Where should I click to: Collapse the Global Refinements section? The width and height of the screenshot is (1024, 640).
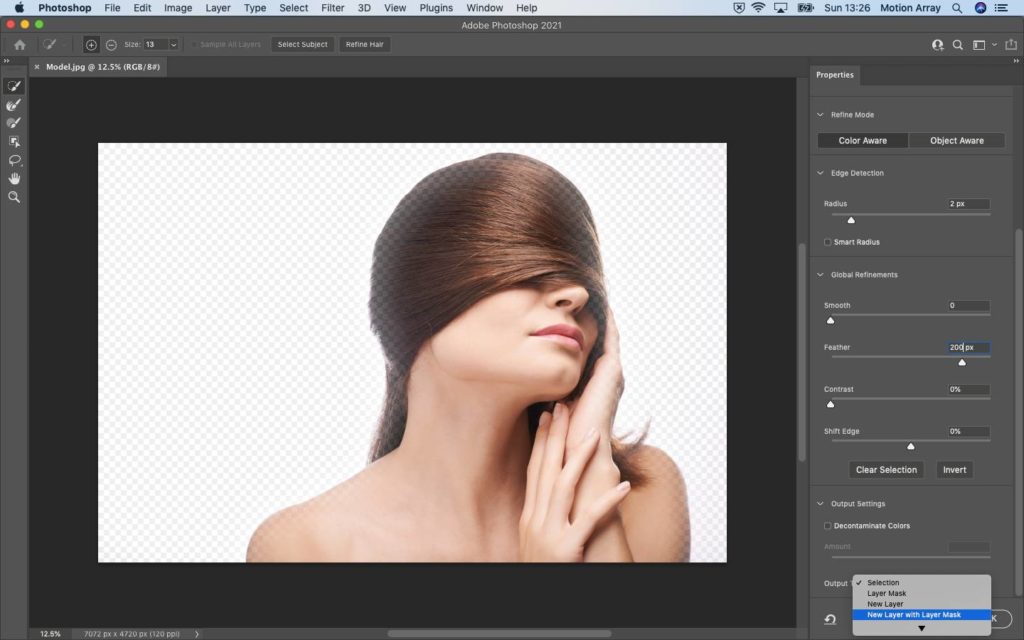pyautogui.click(x=820, y=275)
